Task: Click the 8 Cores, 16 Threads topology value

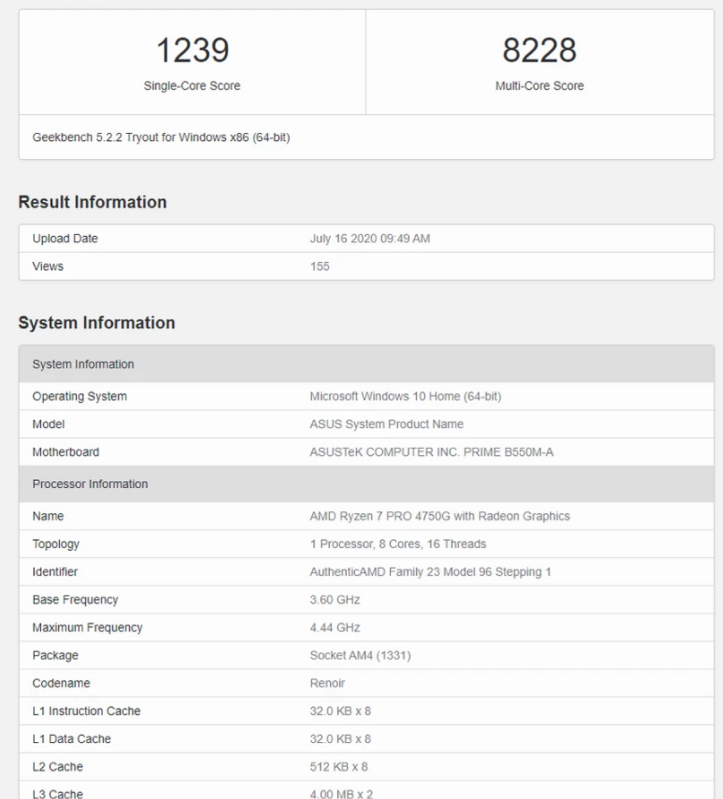Action: (398, 544)
